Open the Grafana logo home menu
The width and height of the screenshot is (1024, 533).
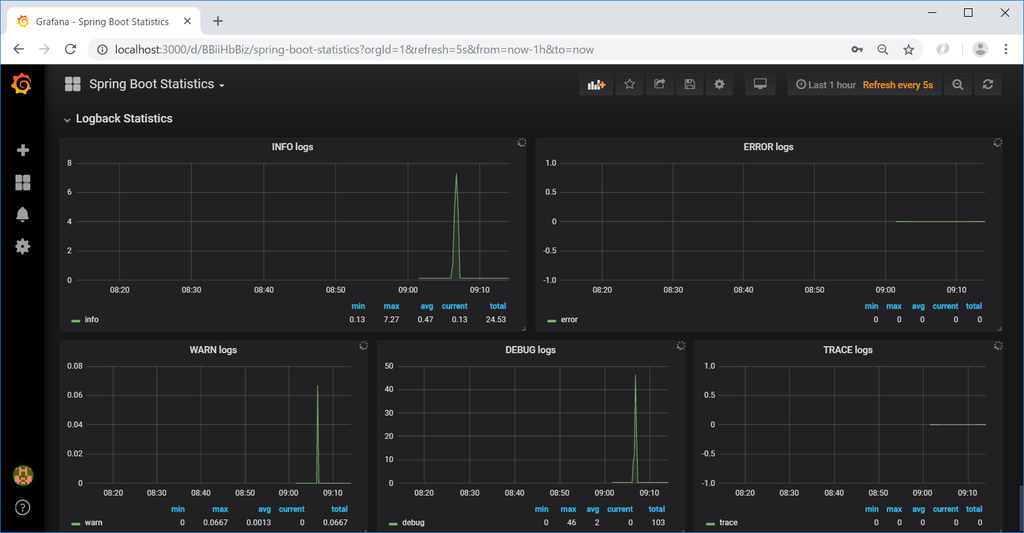coord(22,84)
